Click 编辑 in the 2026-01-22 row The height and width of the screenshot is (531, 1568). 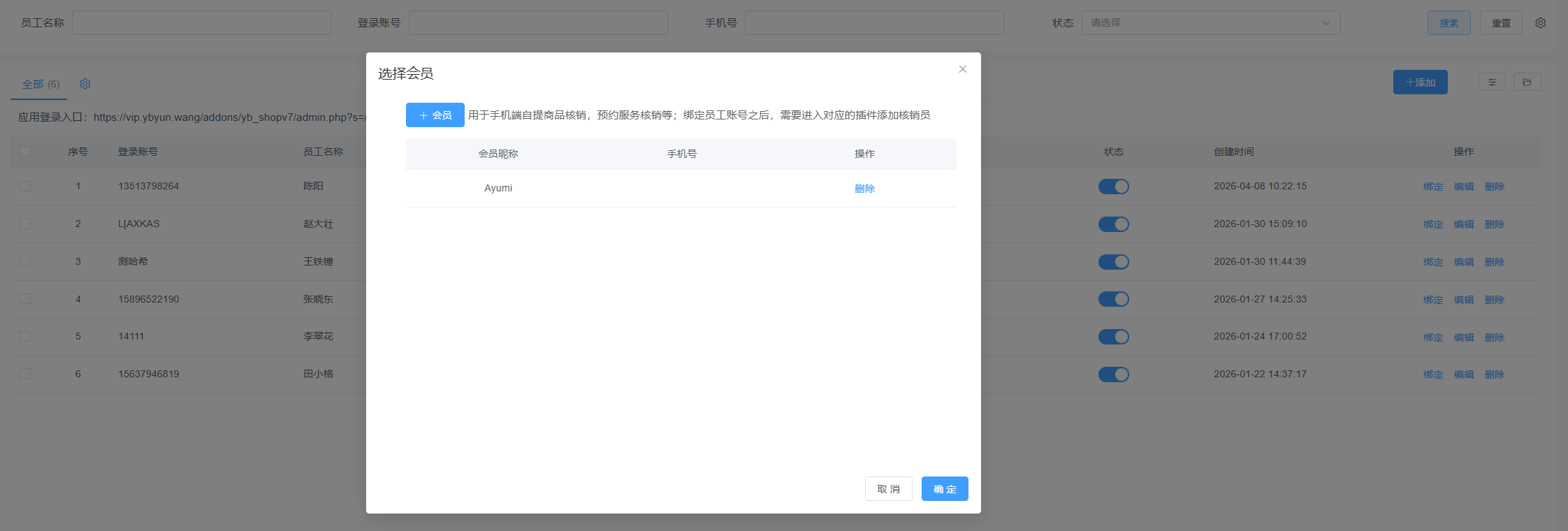coord(1464,374)
